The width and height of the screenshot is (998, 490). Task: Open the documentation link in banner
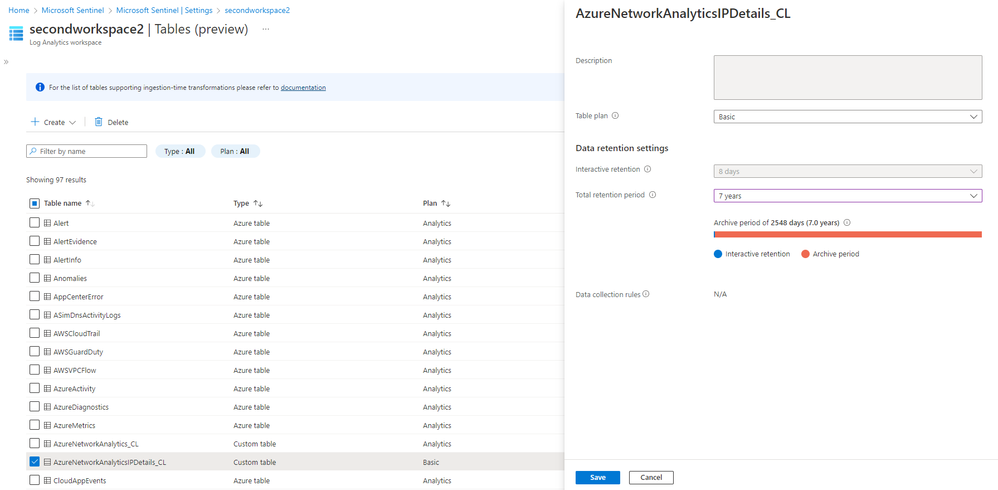pos(303,88)
